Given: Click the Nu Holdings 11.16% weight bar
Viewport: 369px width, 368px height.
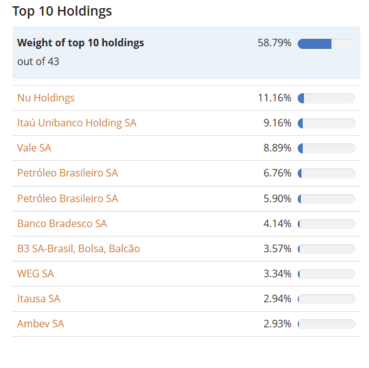Looking at the screenshot, I should pos(326,98).
